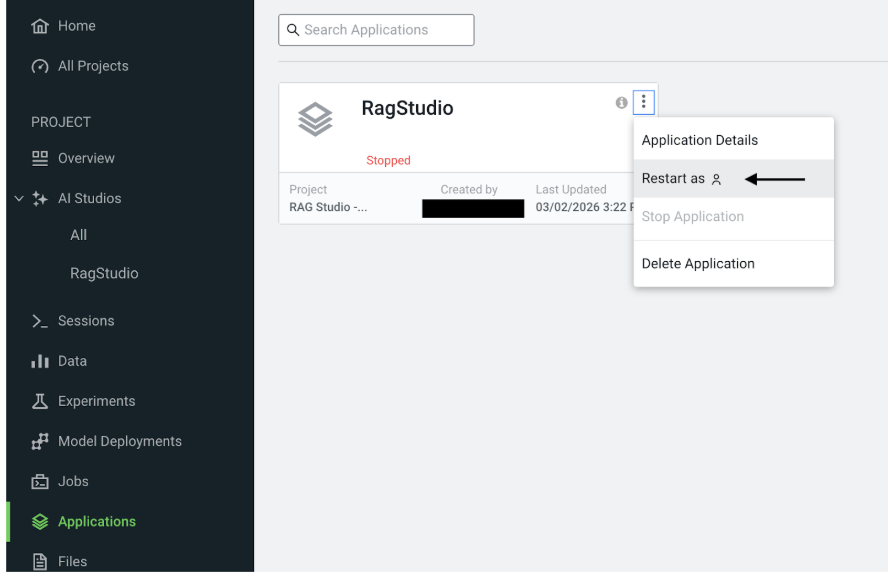Click the info icon on RagStudio card
Viewport: 892px width, 574px height.
pos(621,103)
